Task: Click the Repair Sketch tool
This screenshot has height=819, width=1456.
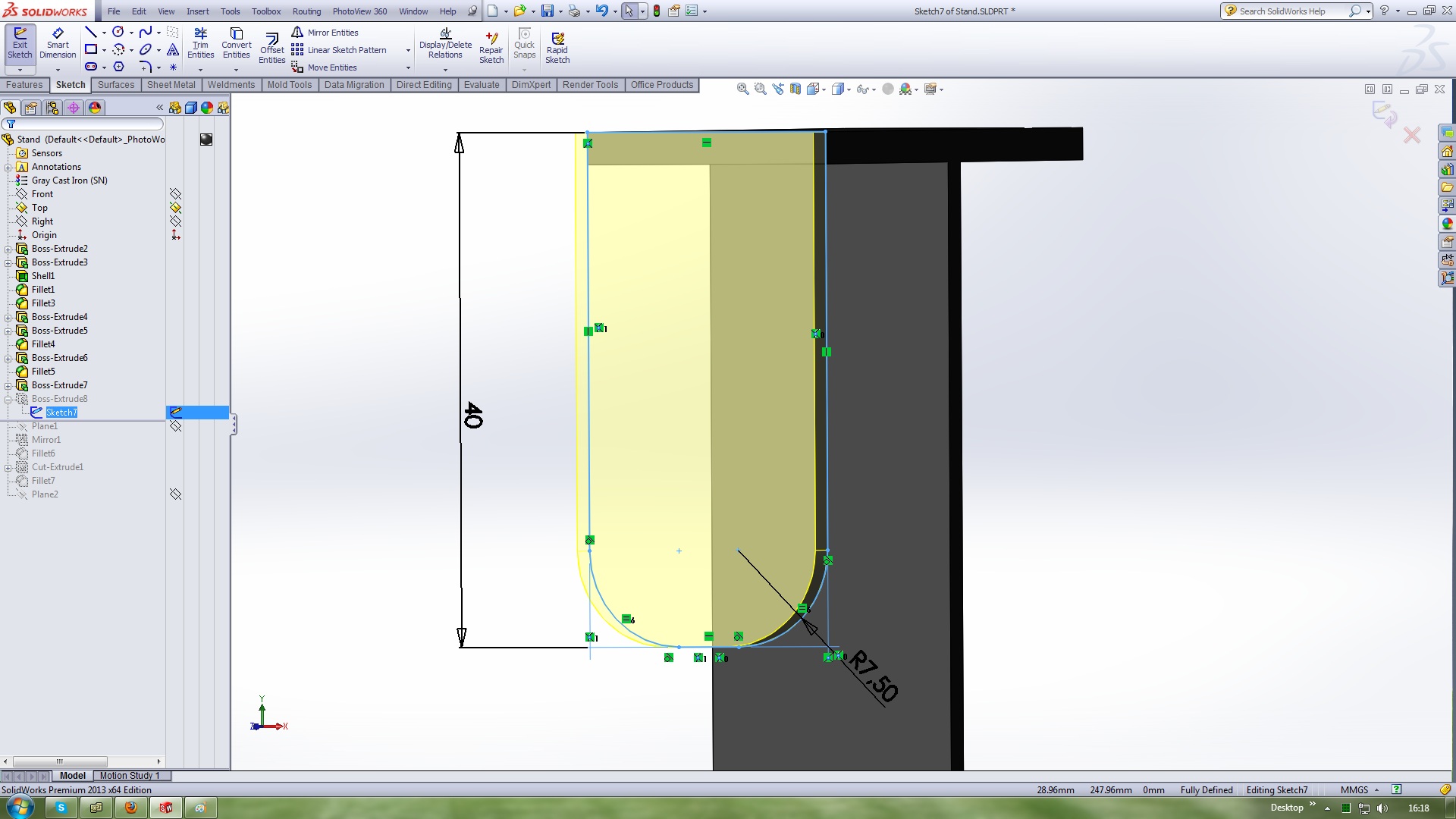Action: coord(491,49)
